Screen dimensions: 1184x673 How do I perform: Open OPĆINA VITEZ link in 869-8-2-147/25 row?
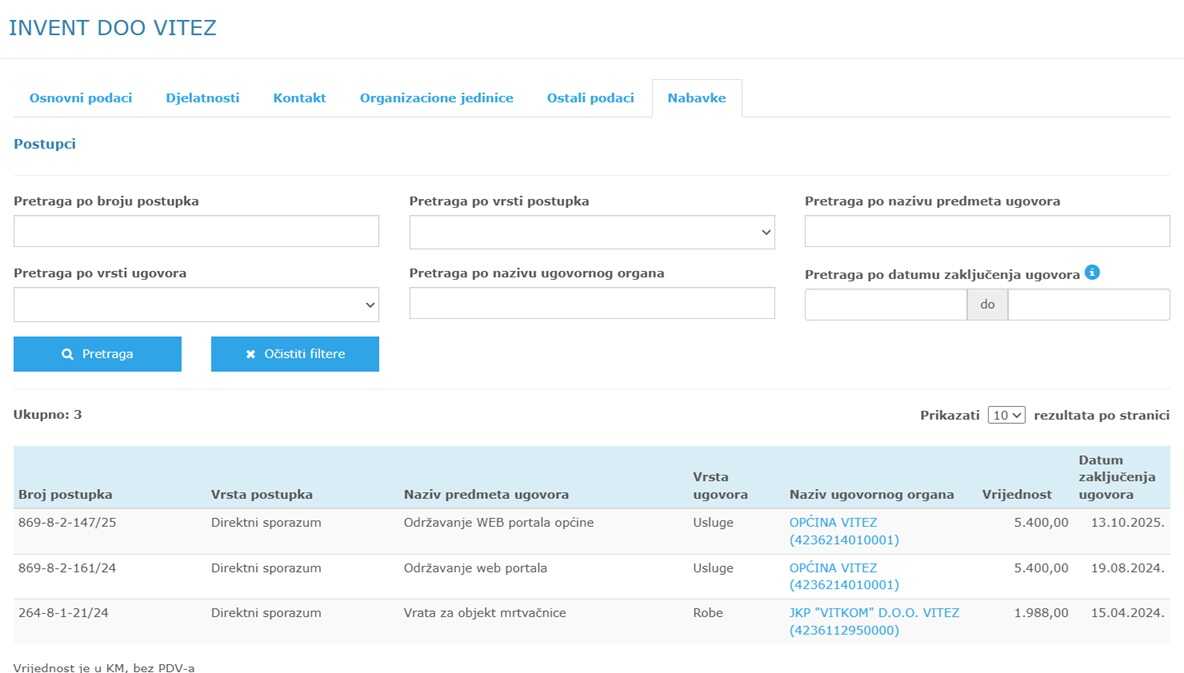844,531
